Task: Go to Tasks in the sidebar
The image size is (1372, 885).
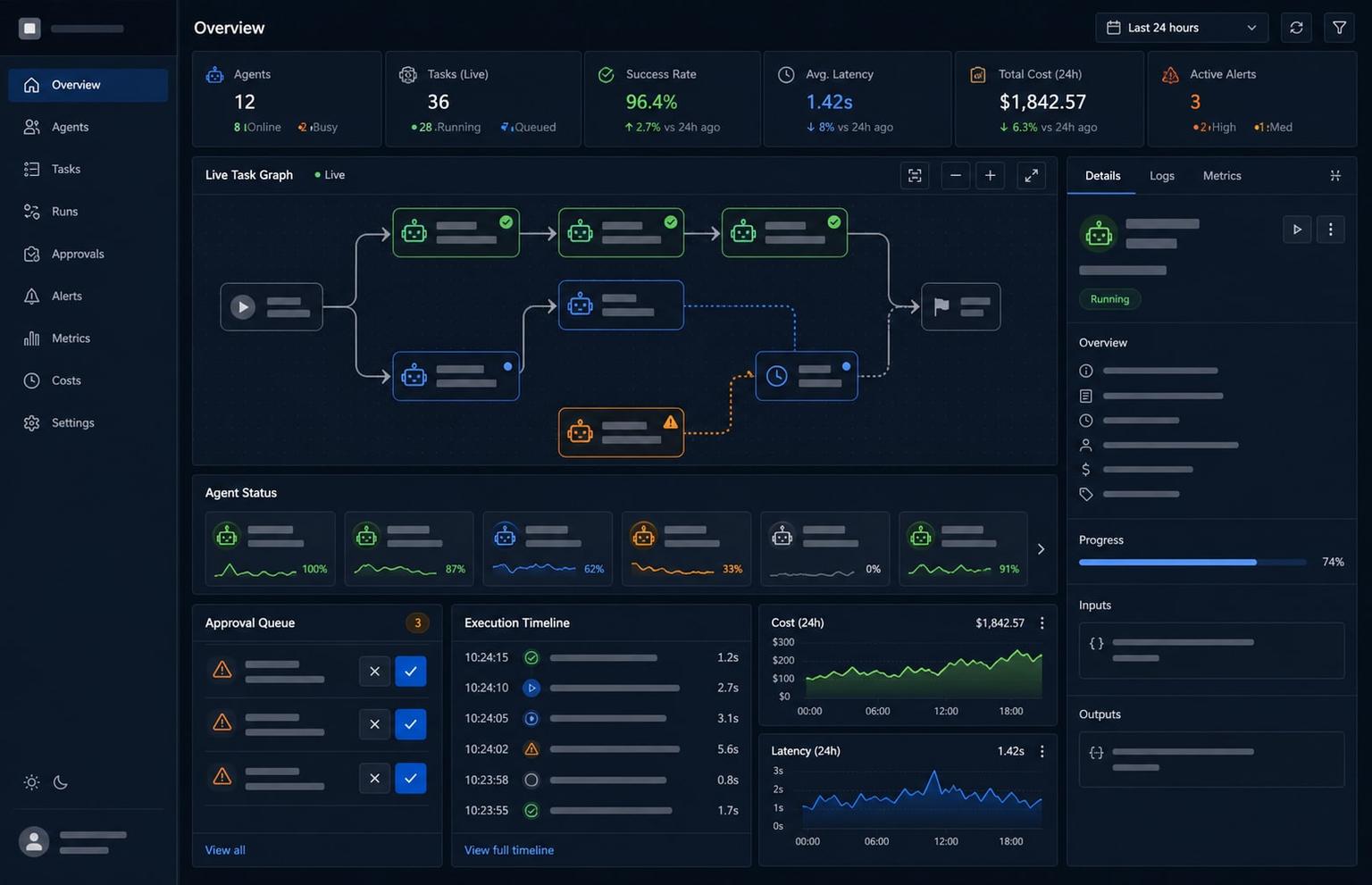Action: [x=88, y=169]
